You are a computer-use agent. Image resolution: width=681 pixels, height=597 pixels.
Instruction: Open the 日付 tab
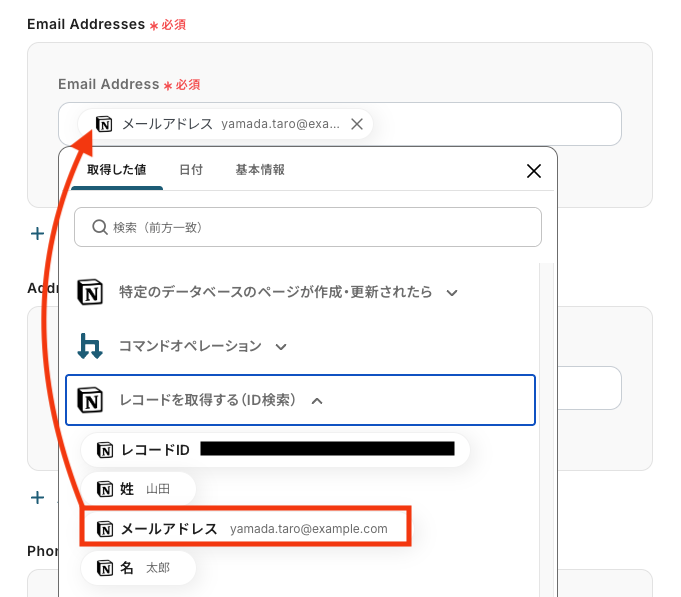191,170
